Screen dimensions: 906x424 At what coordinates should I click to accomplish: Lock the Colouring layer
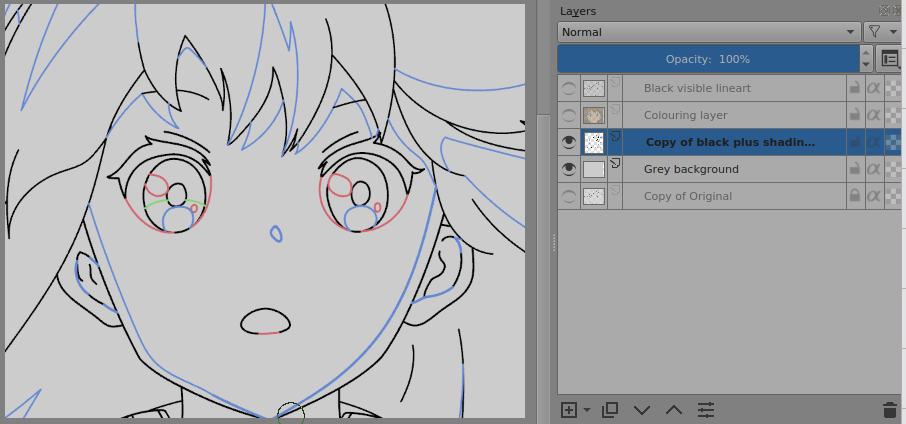tap(855, 116)
